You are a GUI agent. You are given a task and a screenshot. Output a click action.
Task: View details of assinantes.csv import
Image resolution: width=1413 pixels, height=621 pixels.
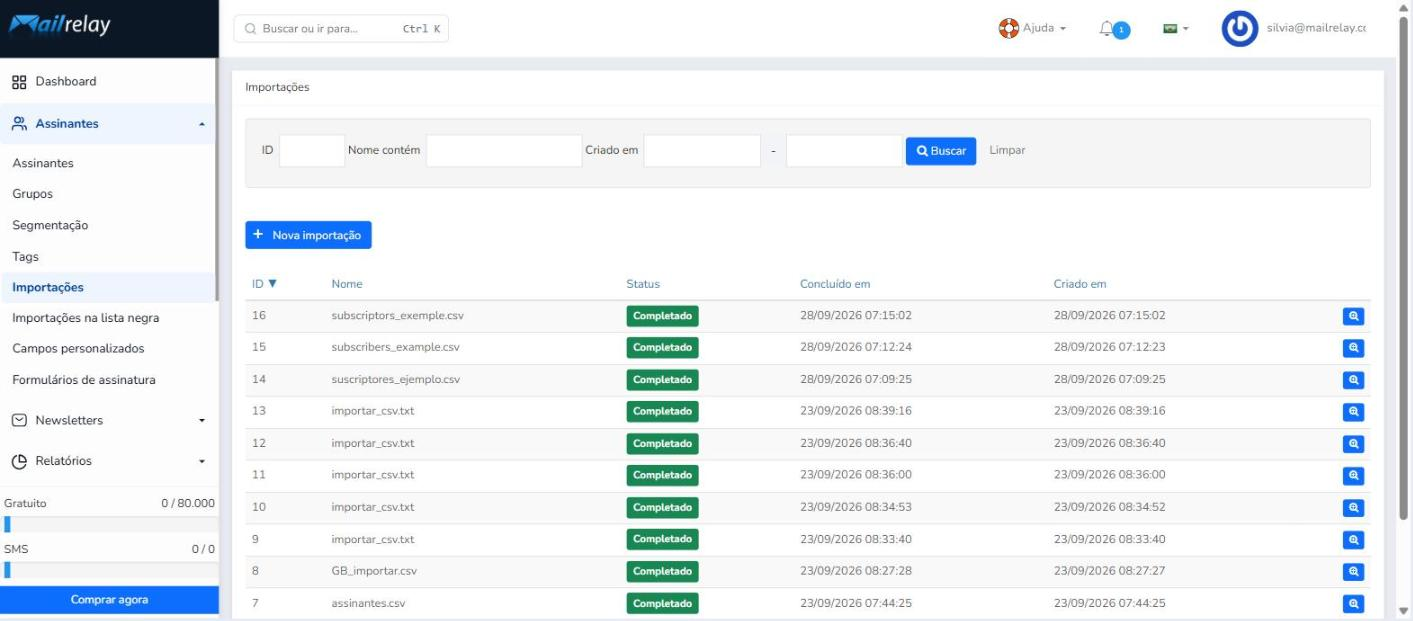click(1353, 604)
